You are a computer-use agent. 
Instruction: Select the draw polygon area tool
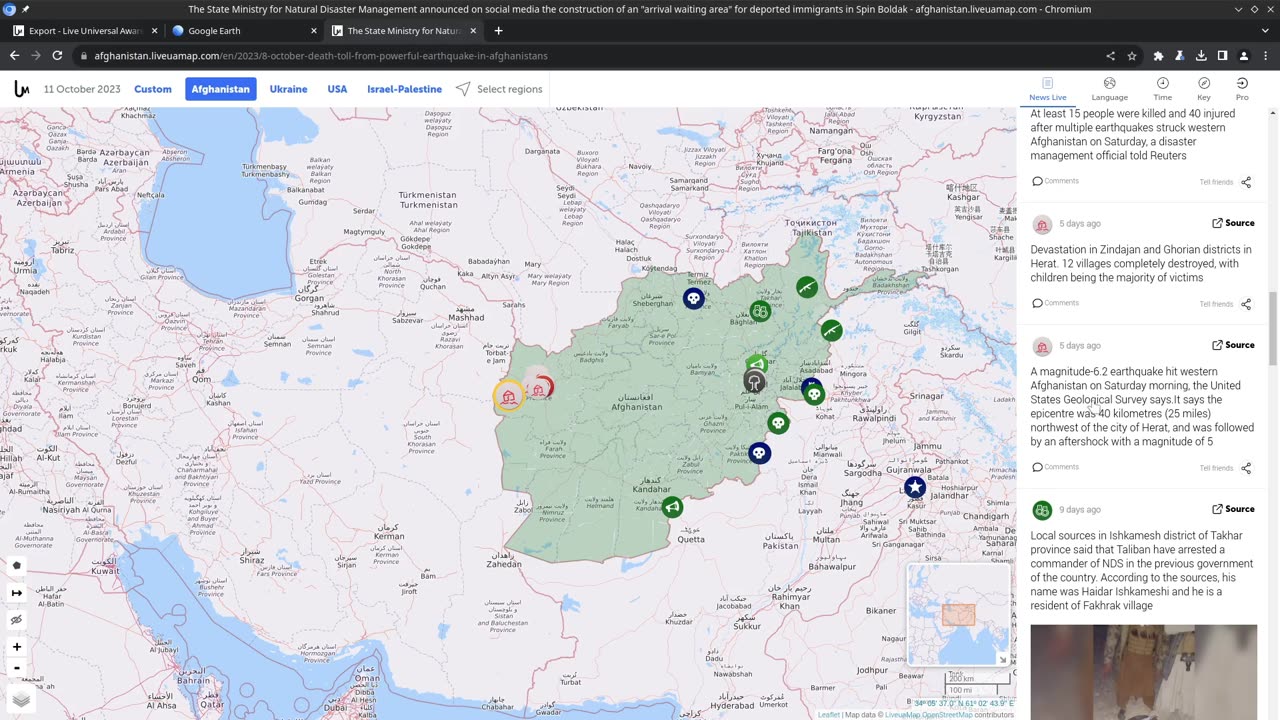17,566
